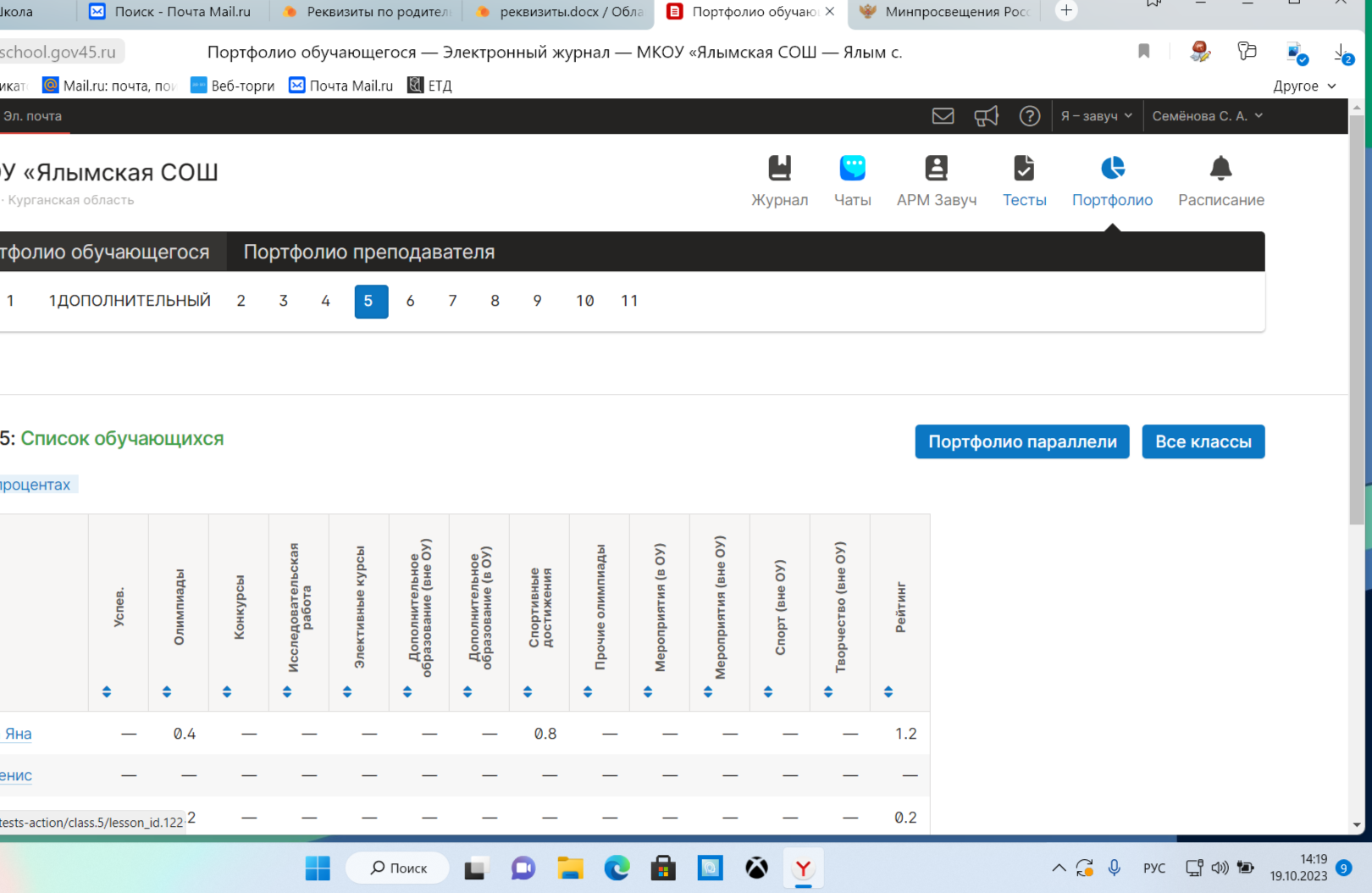Screen dimensions: 1372x893
Task: Open Веб-торги bookmark
Action: [x=232, y=86]
